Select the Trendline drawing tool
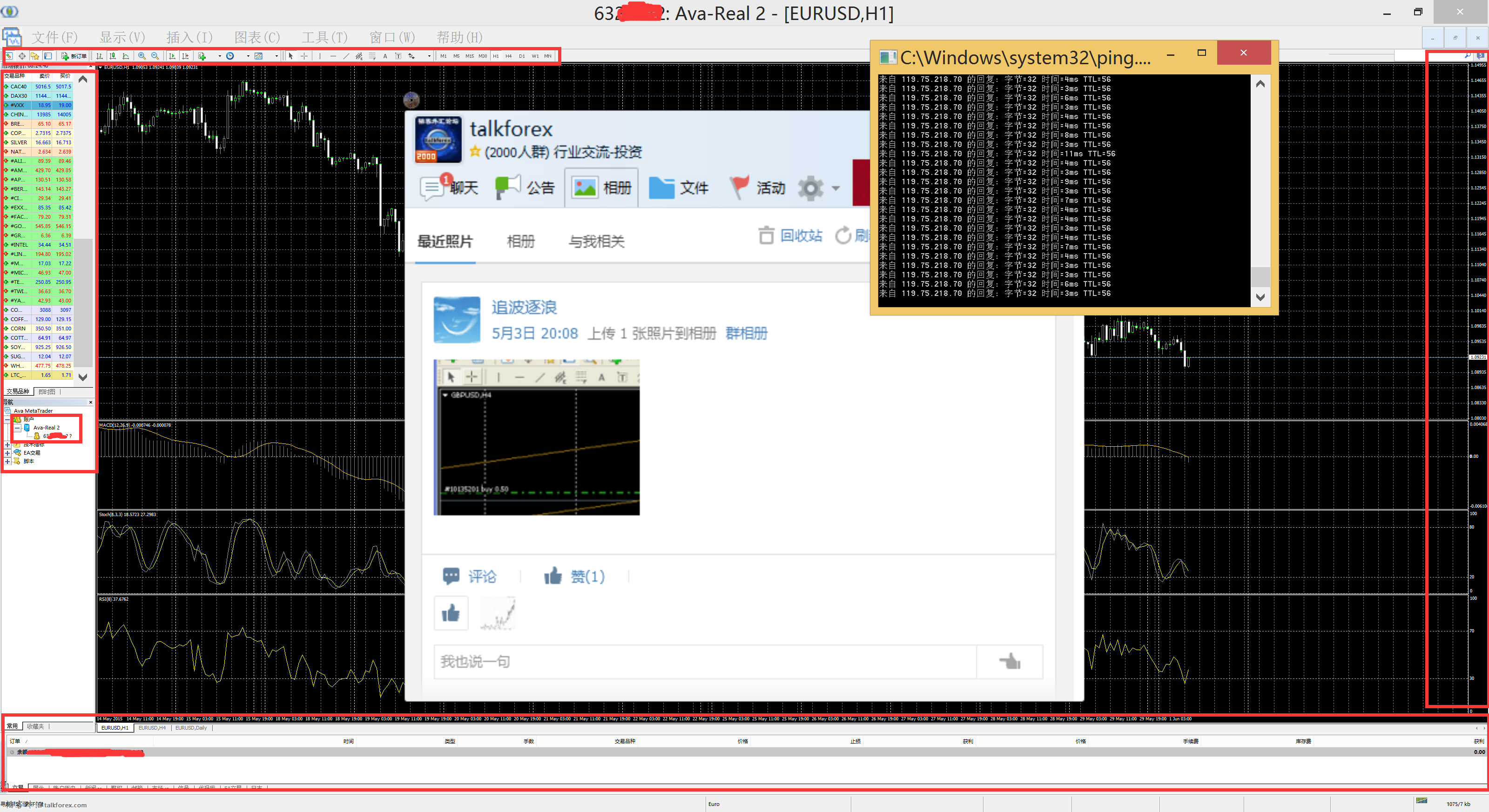Screen dimensions: 1489x812 [346, 56]
